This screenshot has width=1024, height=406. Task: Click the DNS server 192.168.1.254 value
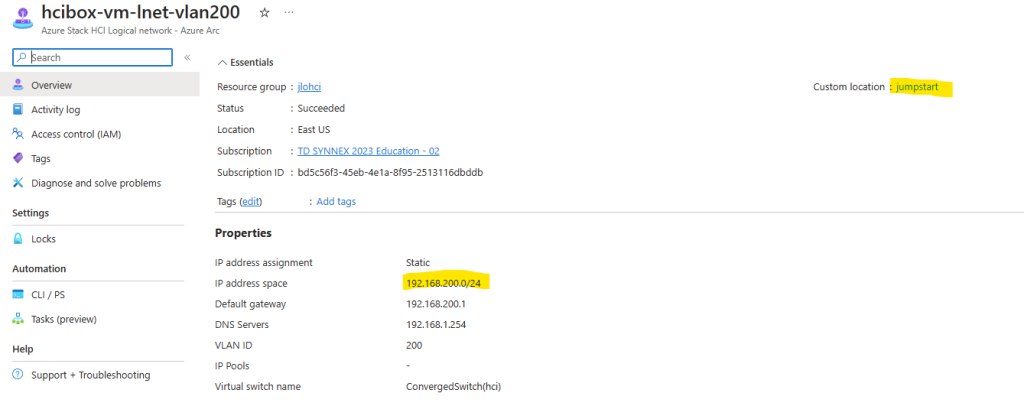[x=436, y=324]
